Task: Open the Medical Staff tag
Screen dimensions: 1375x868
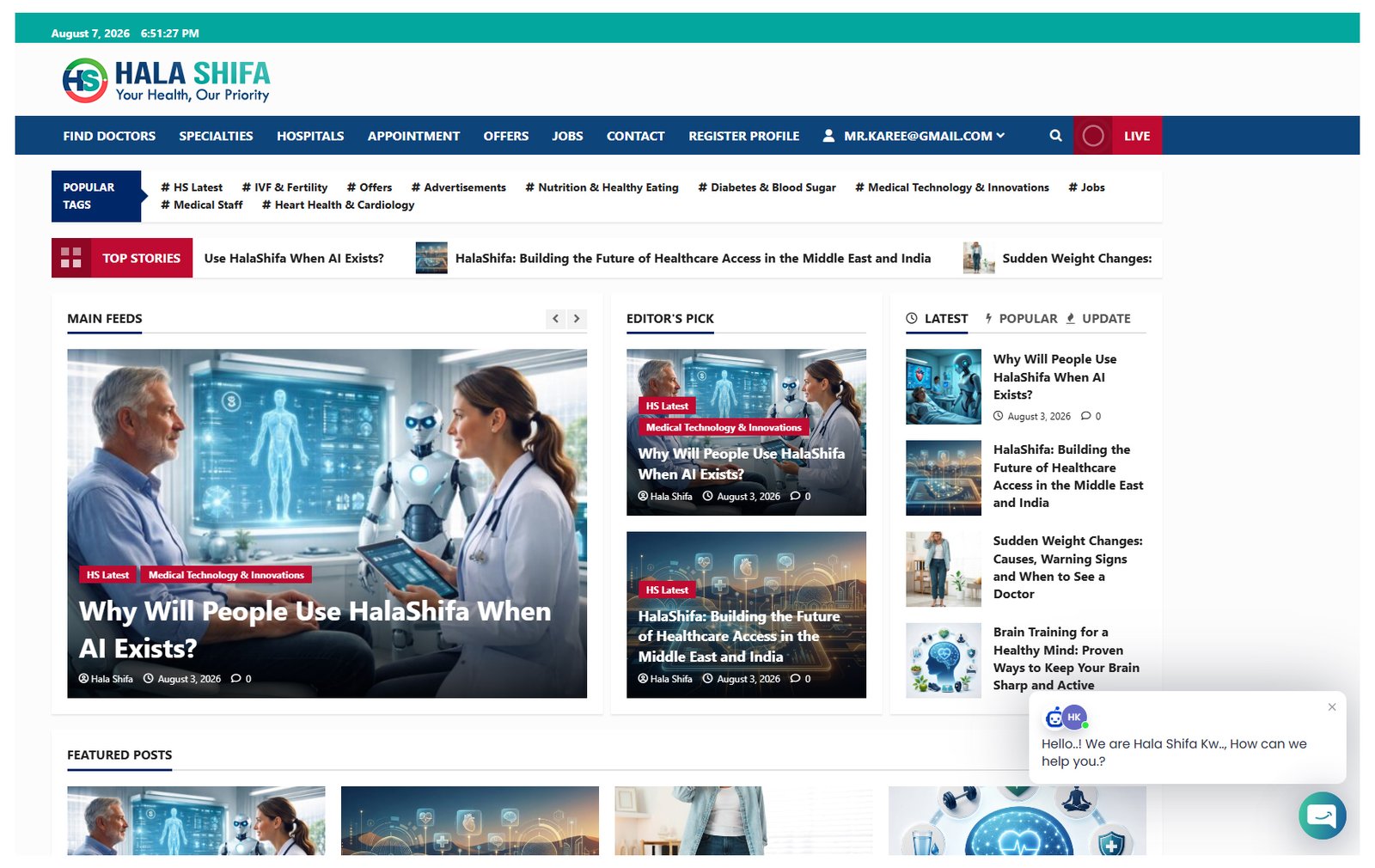Action: (202, 205)
